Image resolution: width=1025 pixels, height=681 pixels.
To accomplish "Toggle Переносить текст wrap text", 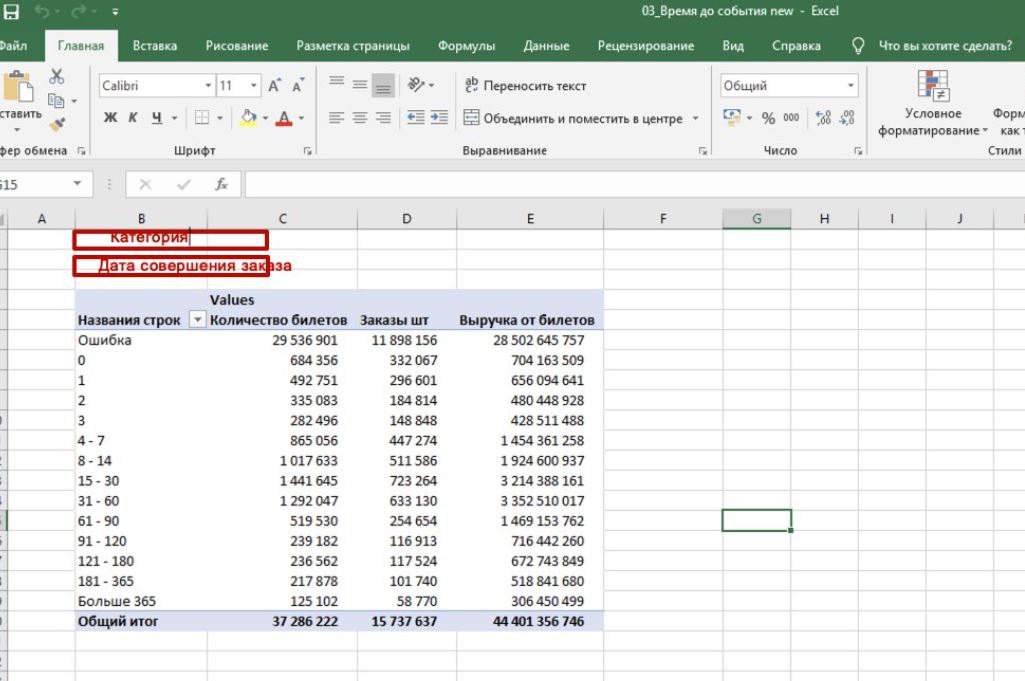I will click(526, 86).
